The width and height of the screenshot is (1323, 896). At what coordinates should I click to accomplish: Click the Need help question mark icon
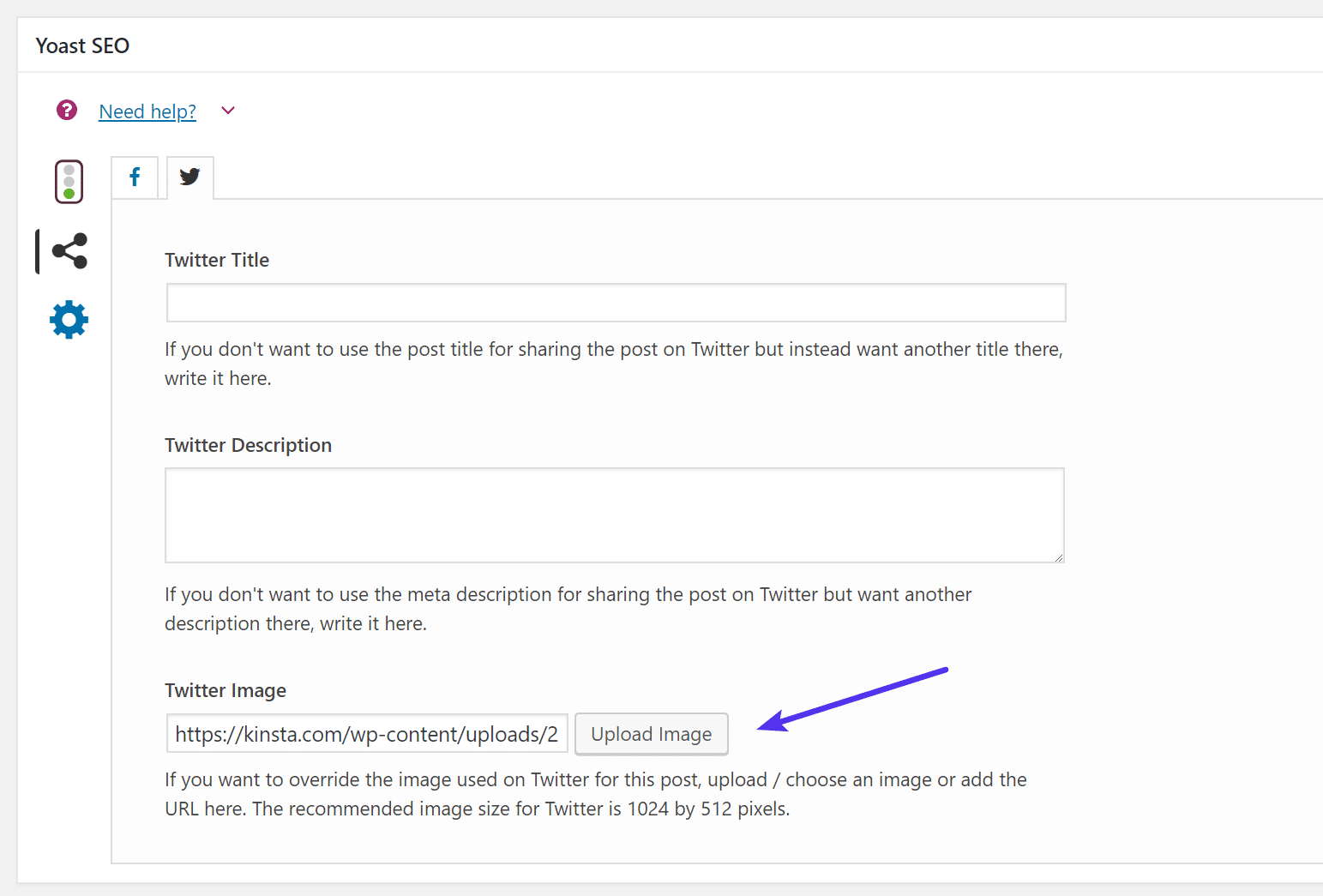coord(67,110)
